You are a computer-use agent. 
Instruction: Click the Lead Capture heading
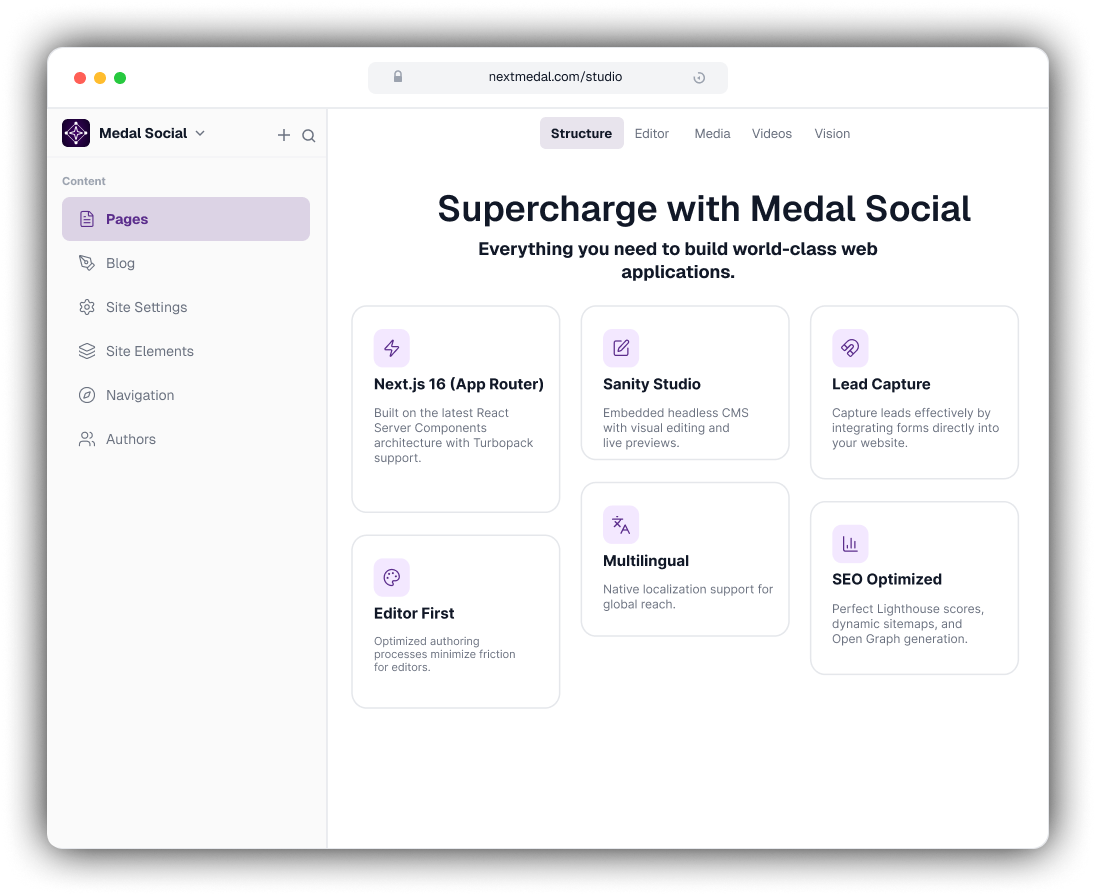pos(881,384)
